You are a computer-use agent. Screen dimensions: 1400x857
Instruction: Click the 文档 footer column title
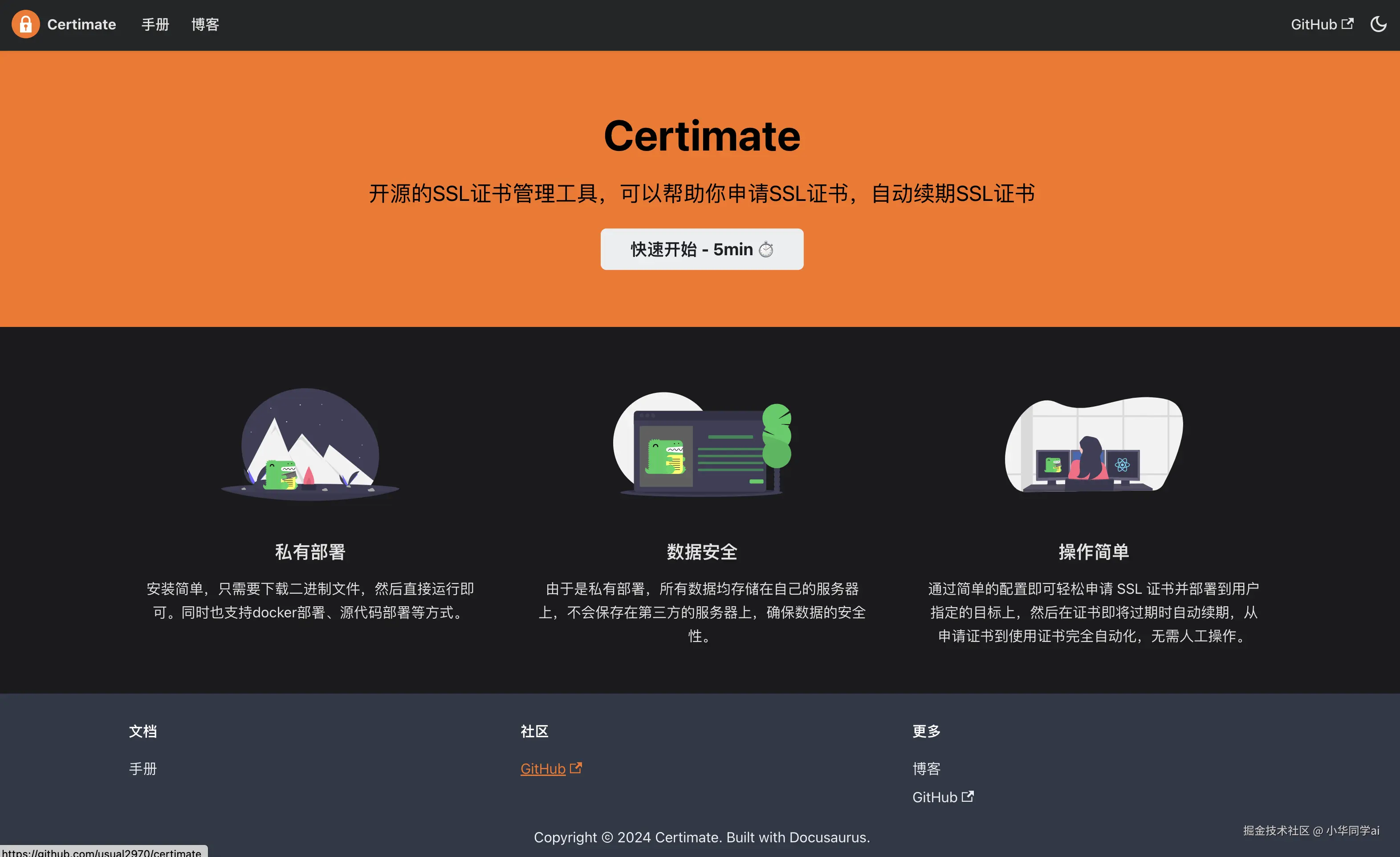(x=142, y=731)
